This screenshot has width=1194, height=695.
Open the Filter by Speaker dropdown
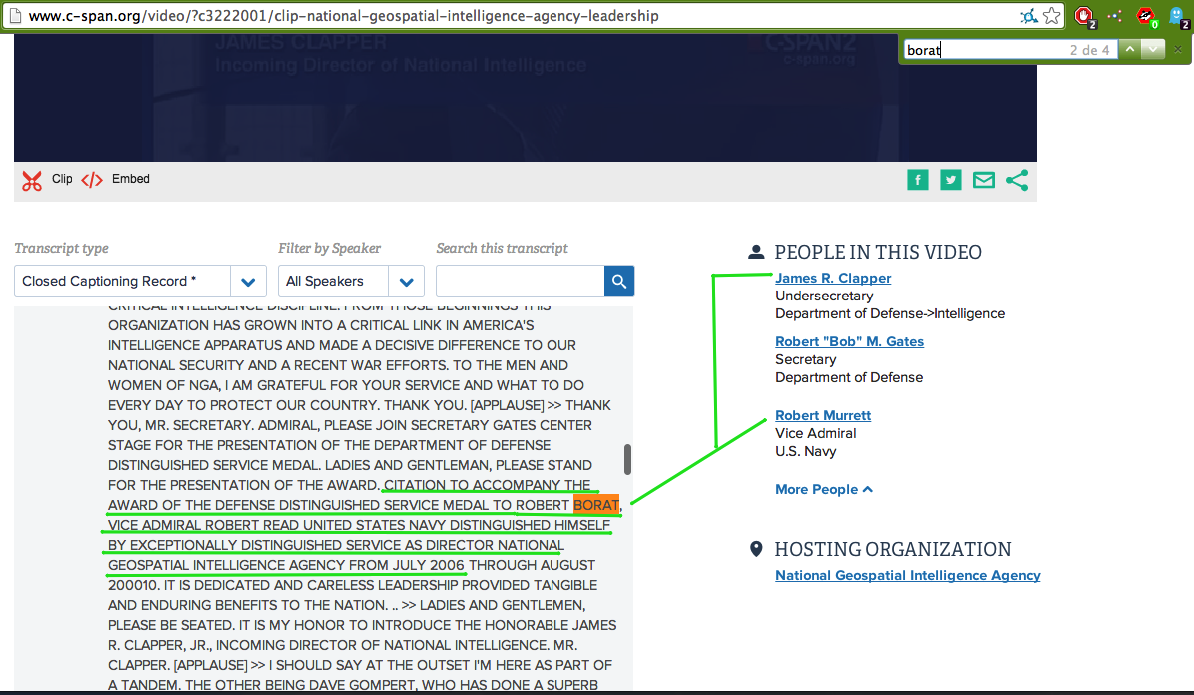(351, 282)
